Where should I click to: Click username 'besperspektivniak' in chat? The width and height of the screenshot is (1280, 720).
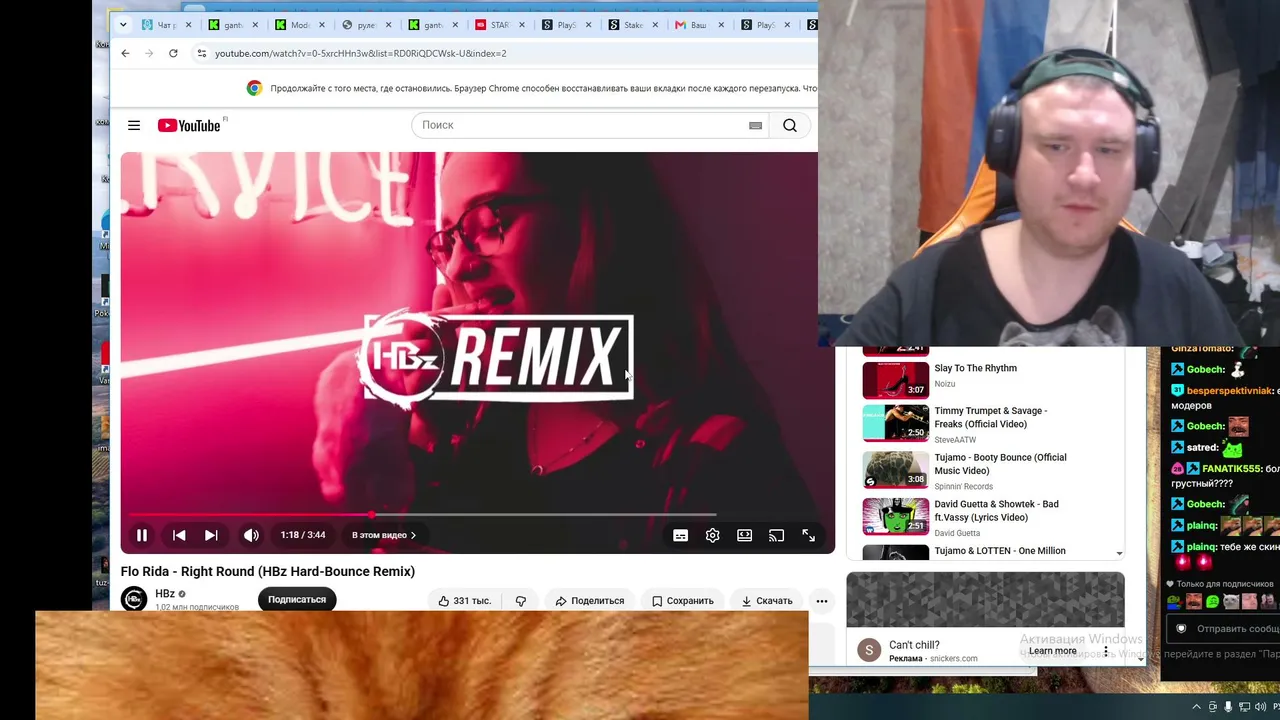click(1231, 391)
